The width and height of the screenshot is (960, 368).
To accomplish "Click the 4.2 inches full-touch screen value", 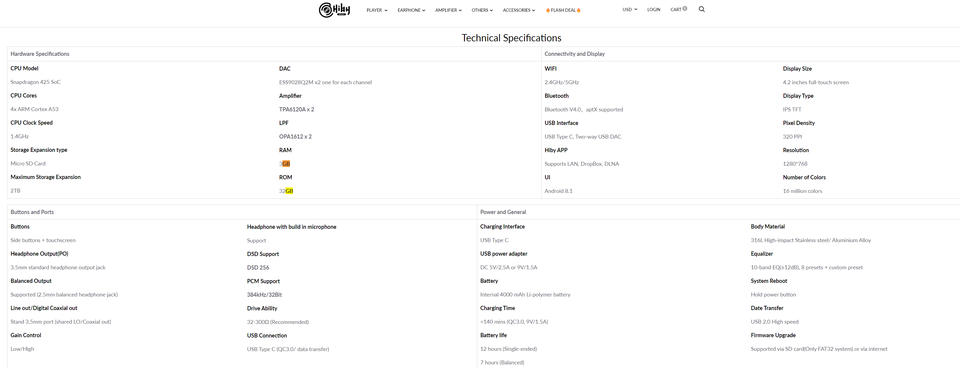I will [816, 82].
